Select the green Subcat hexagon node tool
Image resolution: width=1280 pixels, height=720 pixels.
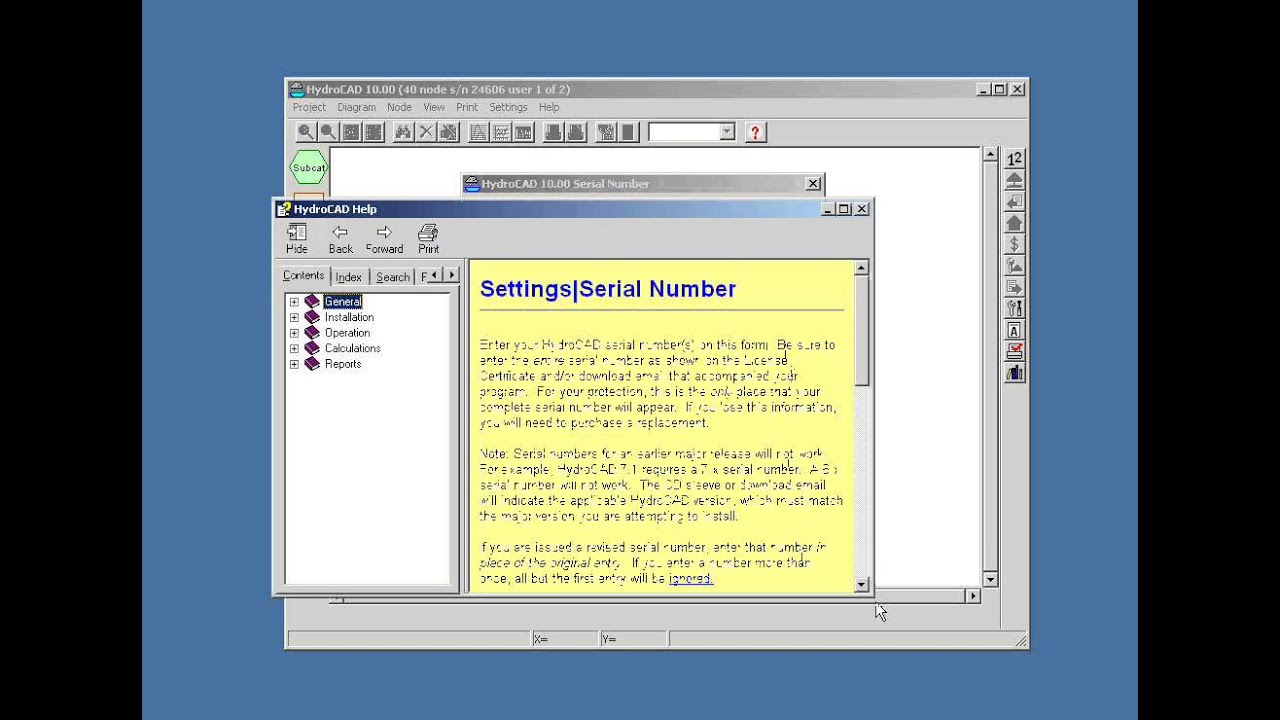click(309, 167)
